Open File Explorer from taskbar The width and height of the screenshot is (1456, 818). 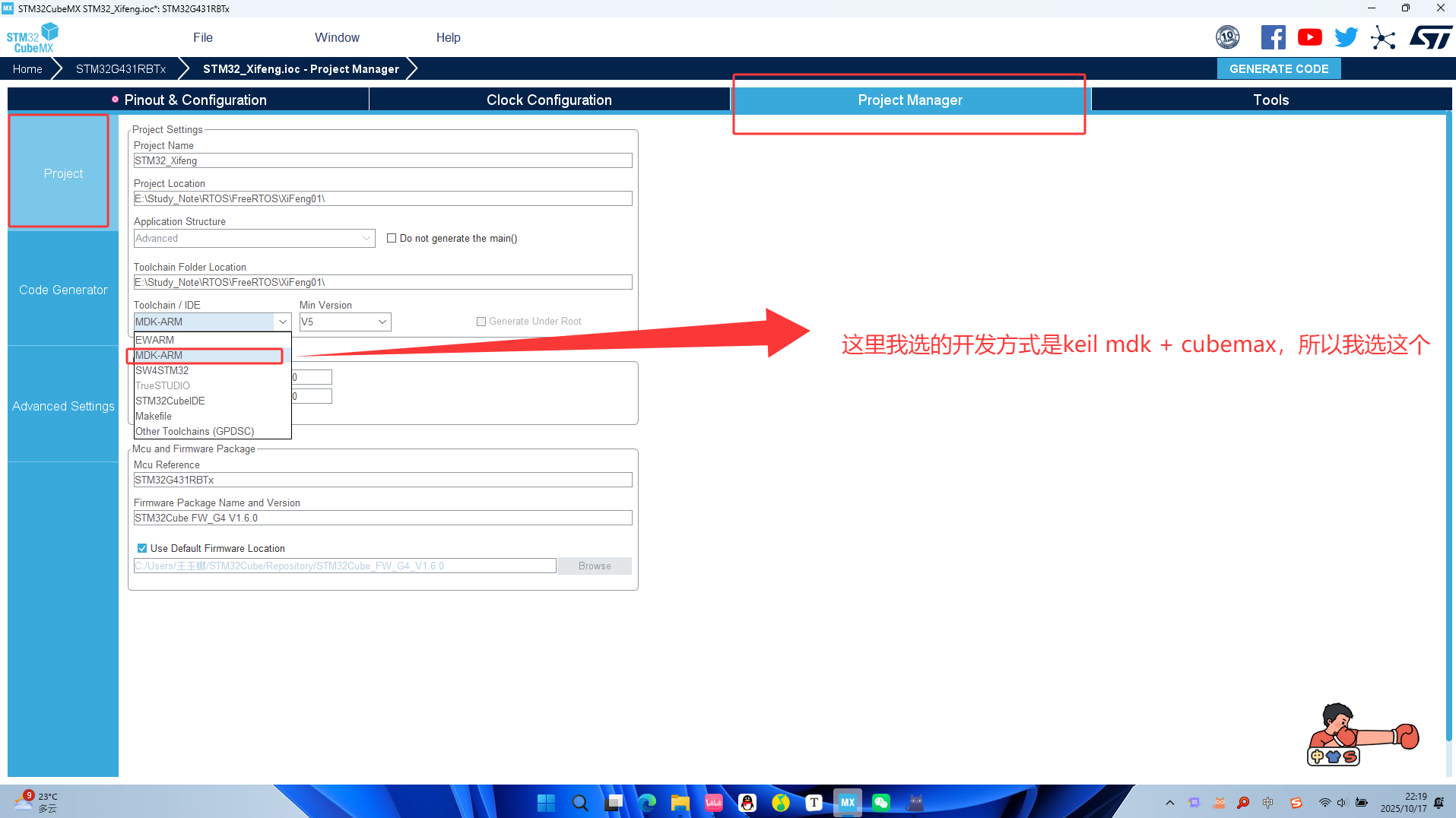(680, 802)
